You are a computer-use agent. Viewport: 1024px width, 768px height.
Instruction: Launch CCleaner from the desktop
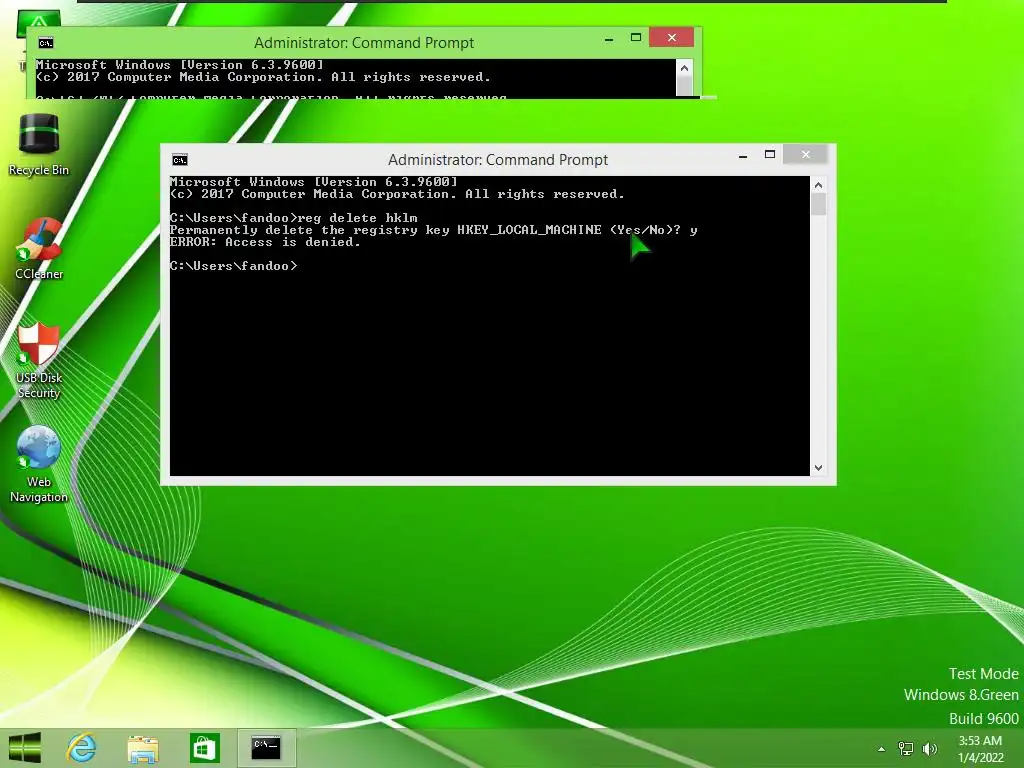39,249
